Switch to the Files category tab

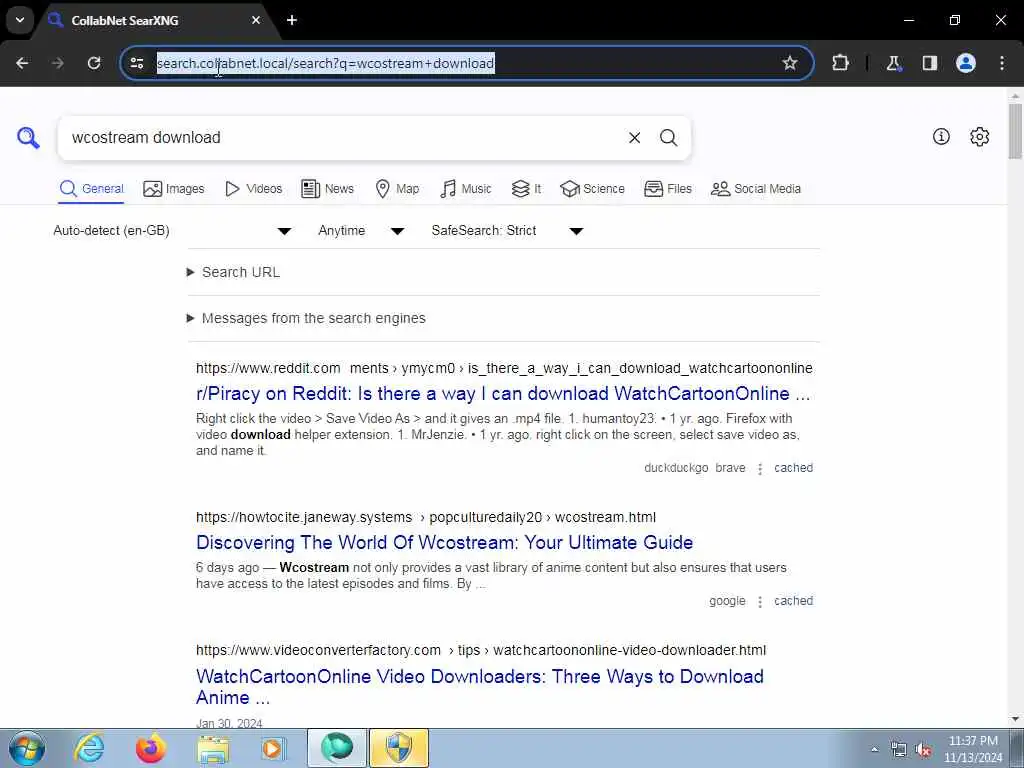click(x=667, y=189)
